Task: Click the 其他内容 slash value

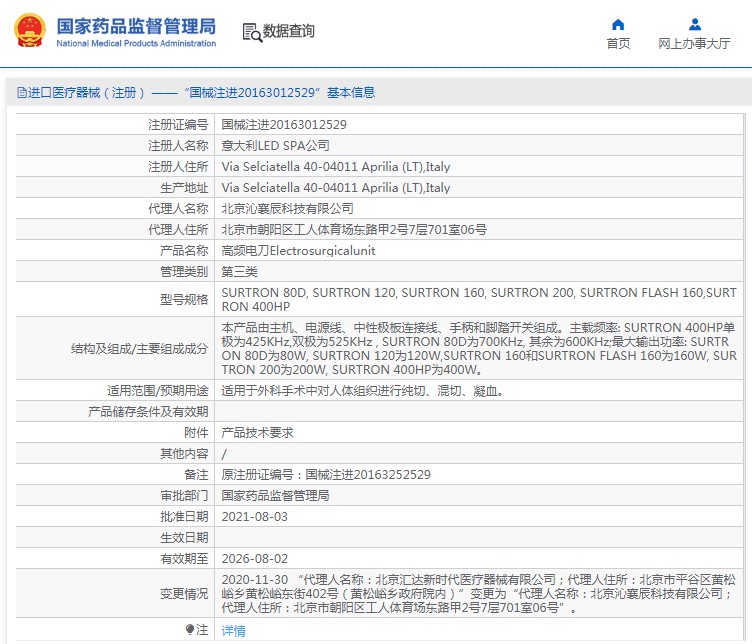Action: 224,454
